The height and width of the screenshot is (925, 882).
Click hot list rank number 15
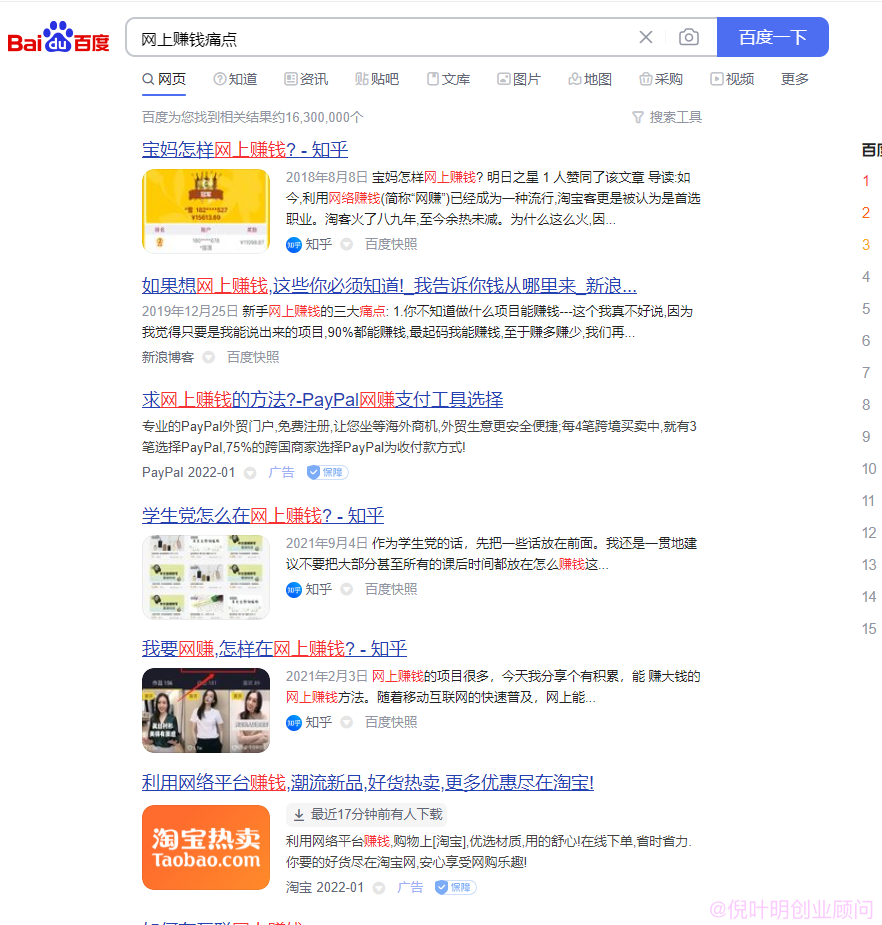pyautogui.click(x=868, y=629)
